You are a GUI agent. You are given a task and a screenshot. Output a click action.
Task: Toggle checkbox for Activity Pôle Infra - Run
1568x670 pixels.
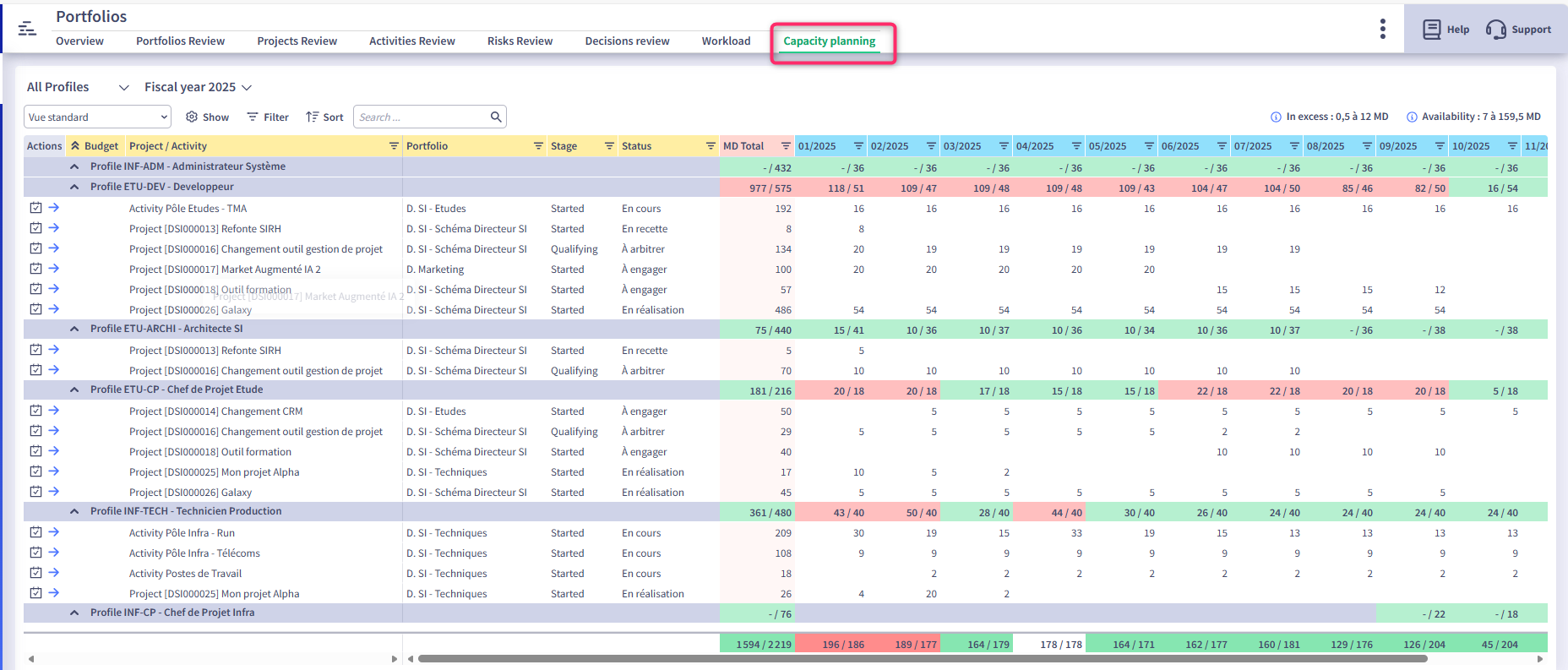pyautogui.click(x=35, y=532)
